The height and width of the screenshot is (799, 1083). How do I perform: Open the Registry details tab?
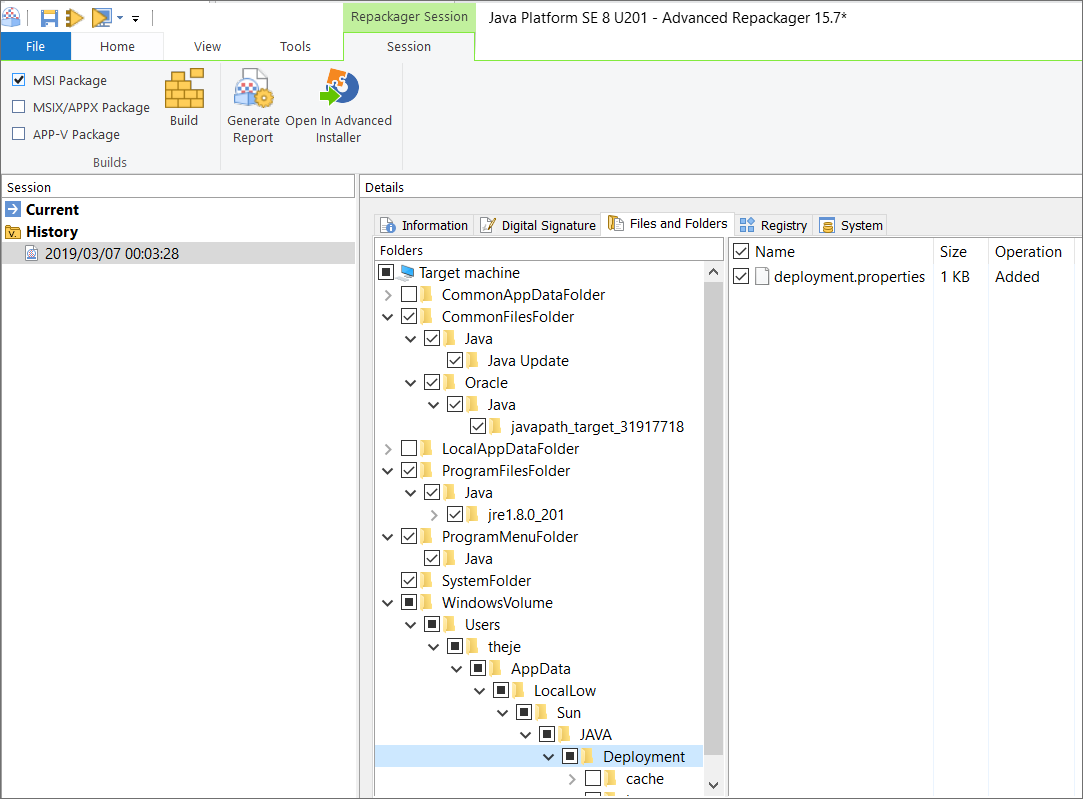tap(774, 225)
